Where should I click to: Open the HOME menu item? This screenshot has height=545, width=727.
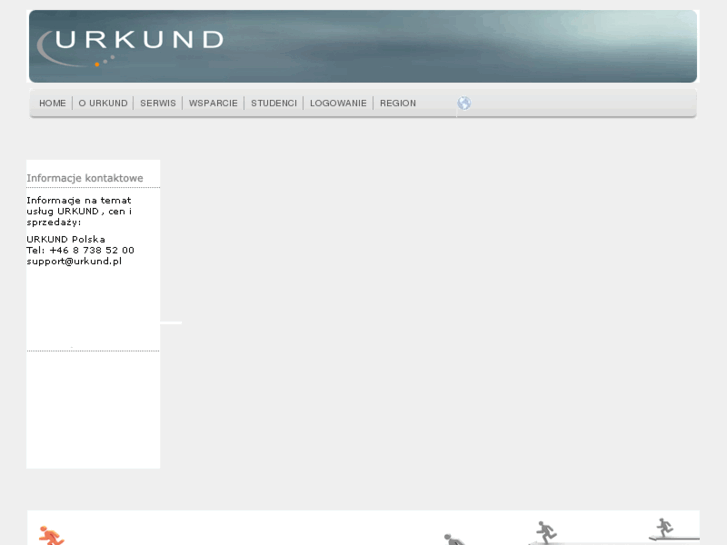tap(52, 103)
